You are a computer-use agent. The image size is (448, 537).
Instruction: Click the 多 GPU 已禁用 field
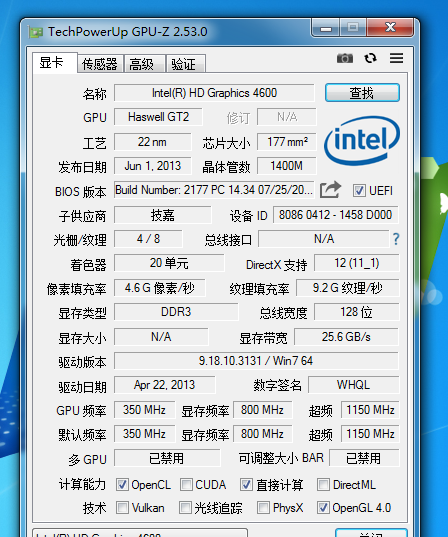(167, 458)
